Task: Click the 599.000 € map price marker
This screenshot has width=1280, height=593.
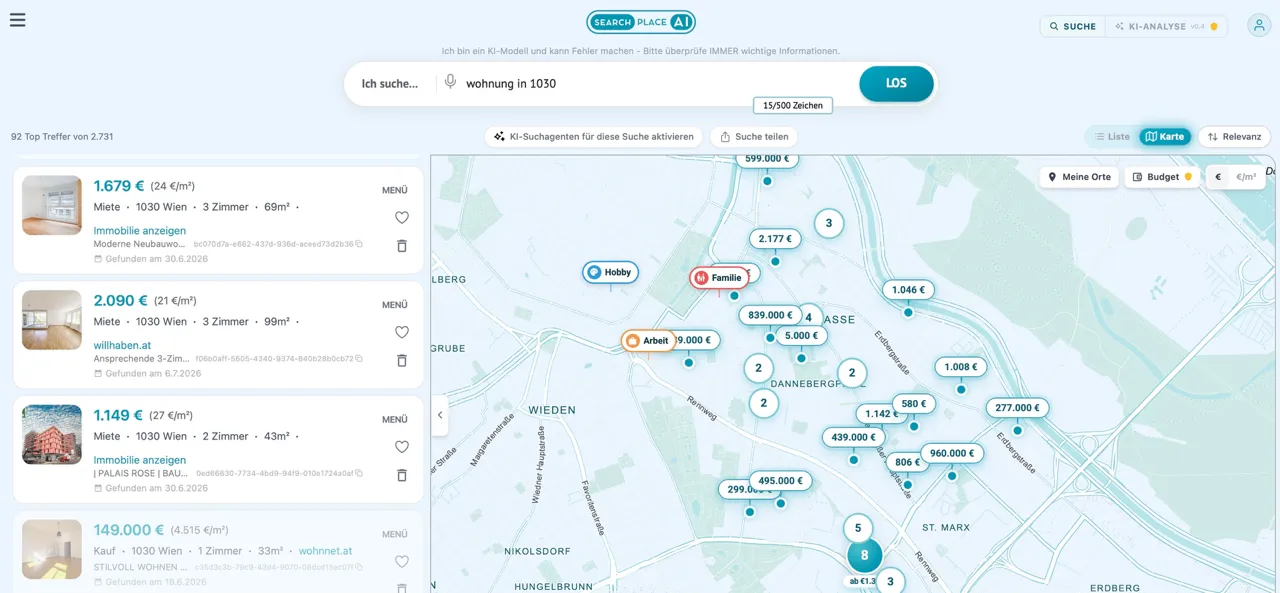Action: point(767,159)
